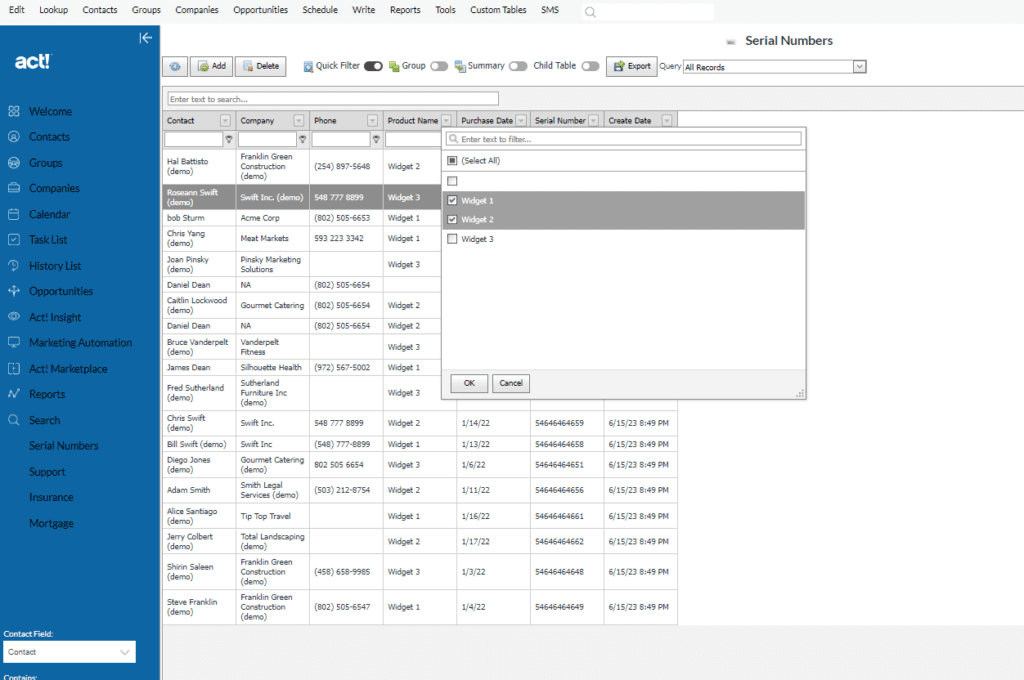Image resolution: width=1024 pixels, height=680 pixels.
Task: Open Mortgage in the sidebar
Action: pyautogui.click(x=51, y=523)
